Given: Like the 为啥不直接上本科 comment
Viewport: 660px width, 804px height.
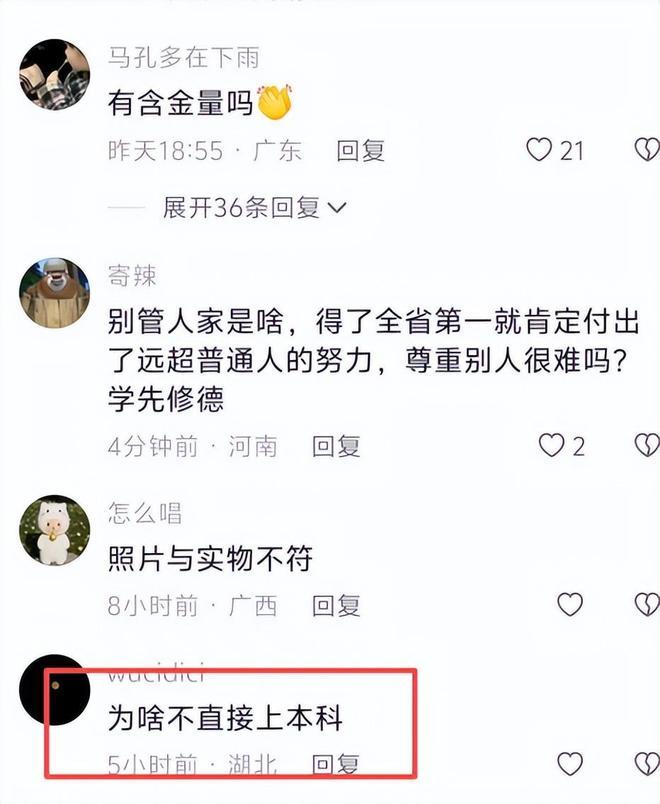Looking at the screenshot, I should point(570,764).
